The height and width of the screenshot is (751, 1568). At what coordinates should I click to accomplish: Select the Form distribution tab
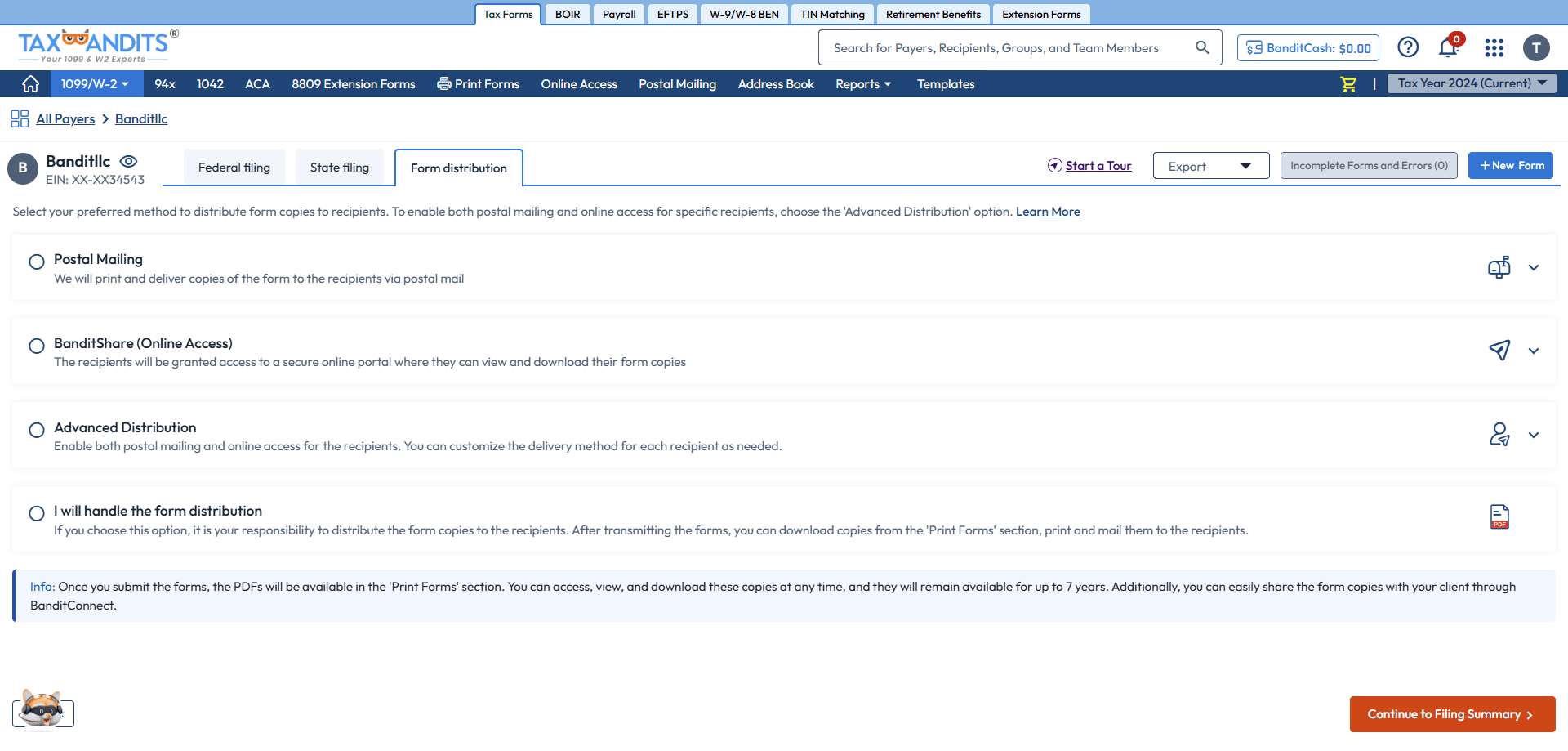point(459,168)
